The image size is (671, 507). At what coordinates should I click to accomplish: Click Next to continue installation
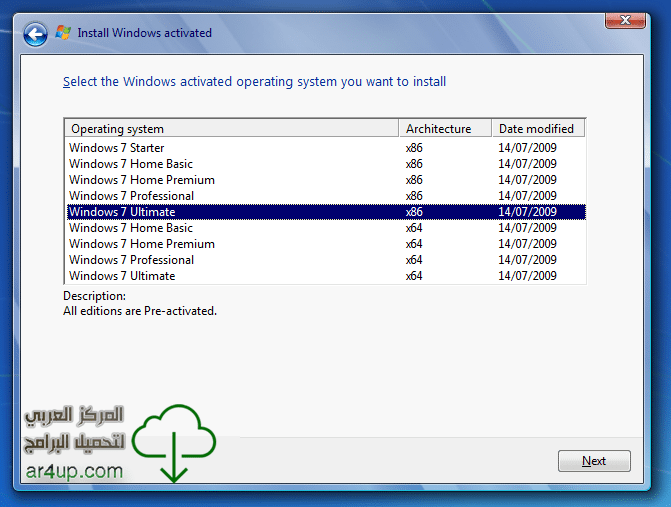click(594, 461)
